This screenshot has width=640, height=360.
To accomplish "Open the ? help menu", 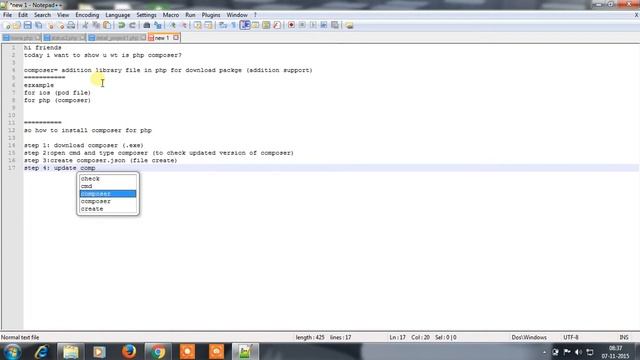I will click(256, 15).
